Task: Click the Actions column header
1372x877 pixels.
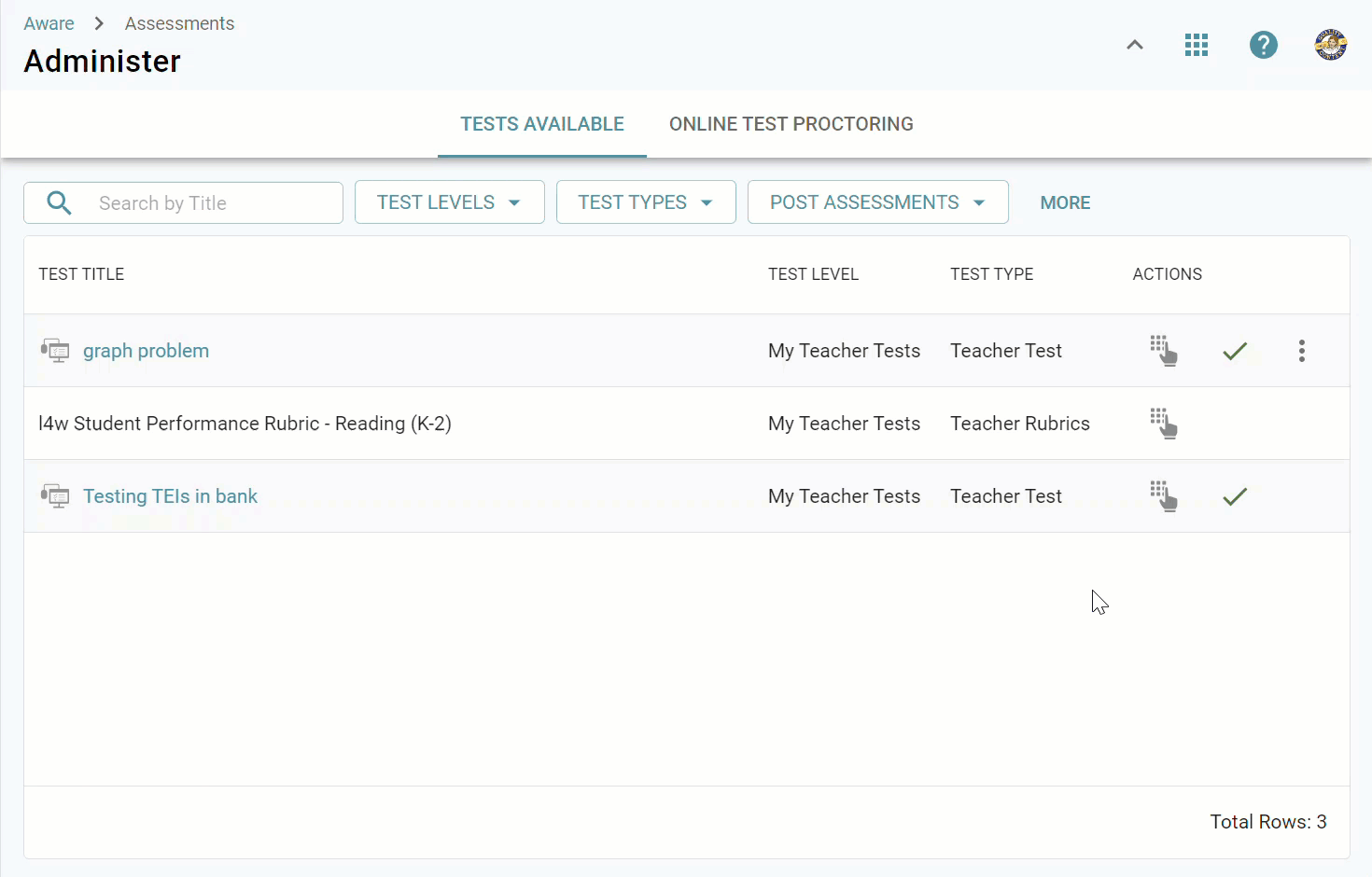Action: 1168,274
